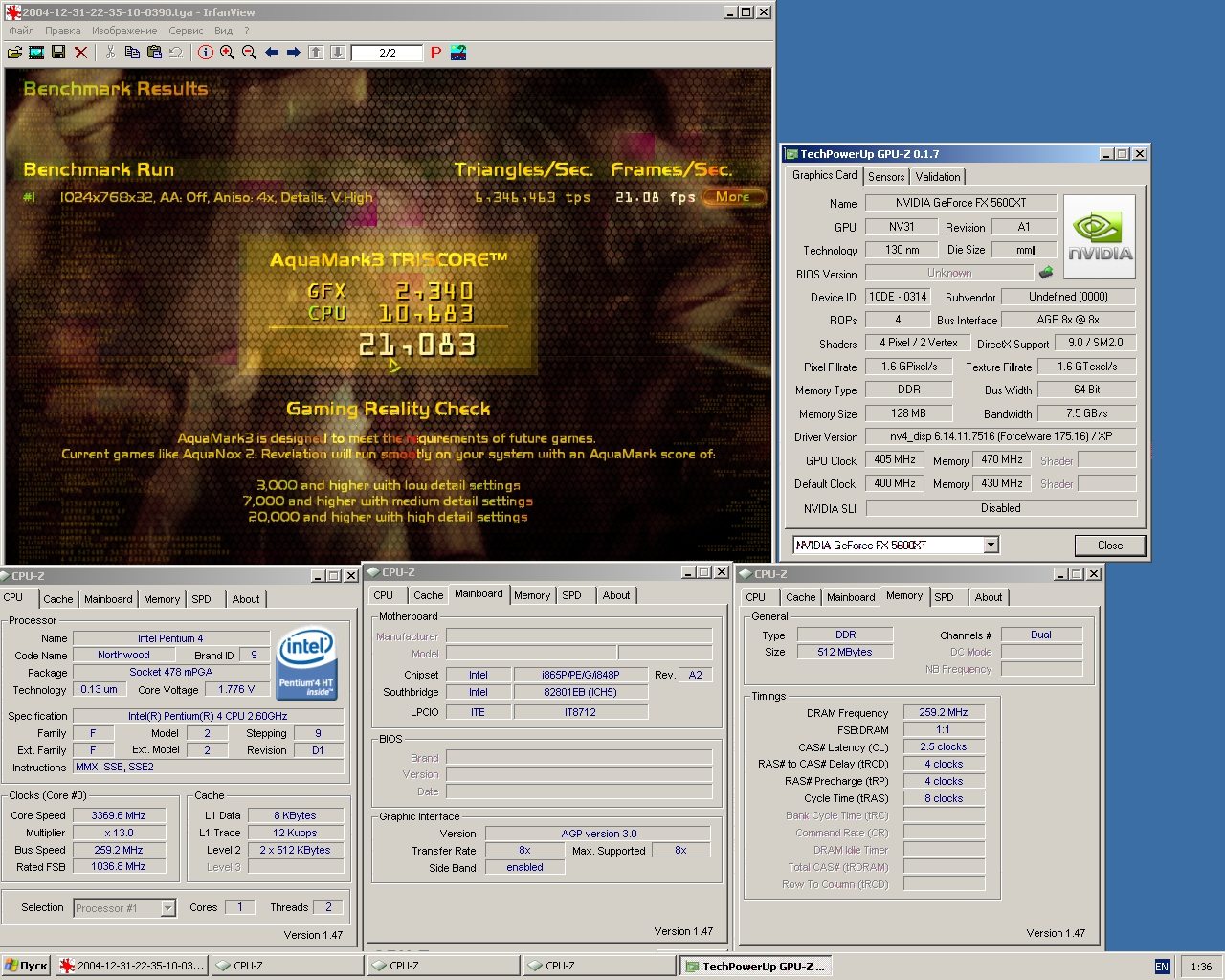The width and height of the screenshot is (1225, 980).
Task: Open About IrfanView via the colorful picture icon
Action: tap(458, 53)
